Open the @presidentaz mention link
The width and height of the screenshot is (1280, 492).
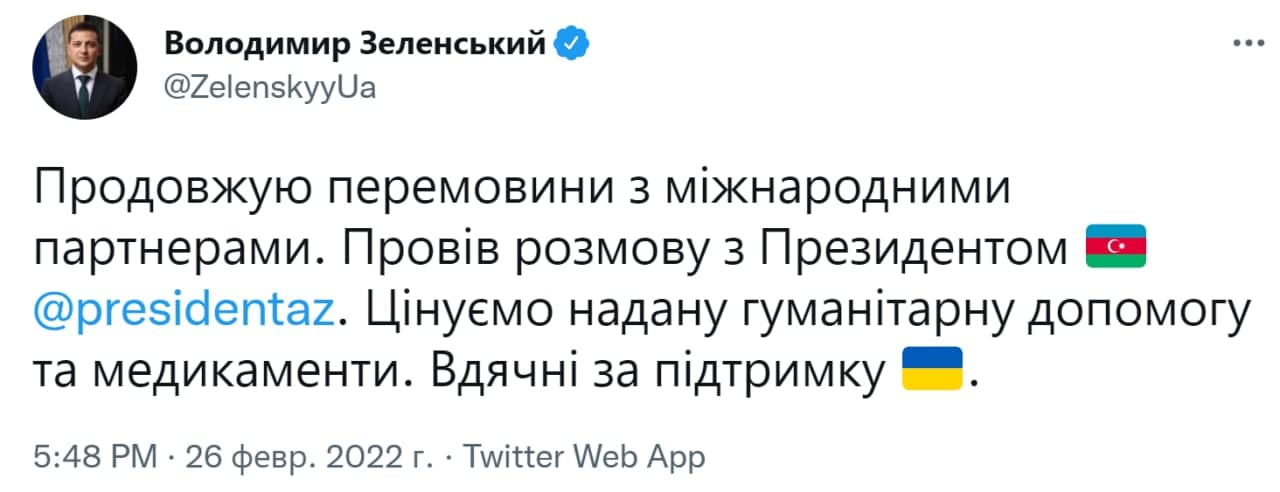[x=183, y=309]
